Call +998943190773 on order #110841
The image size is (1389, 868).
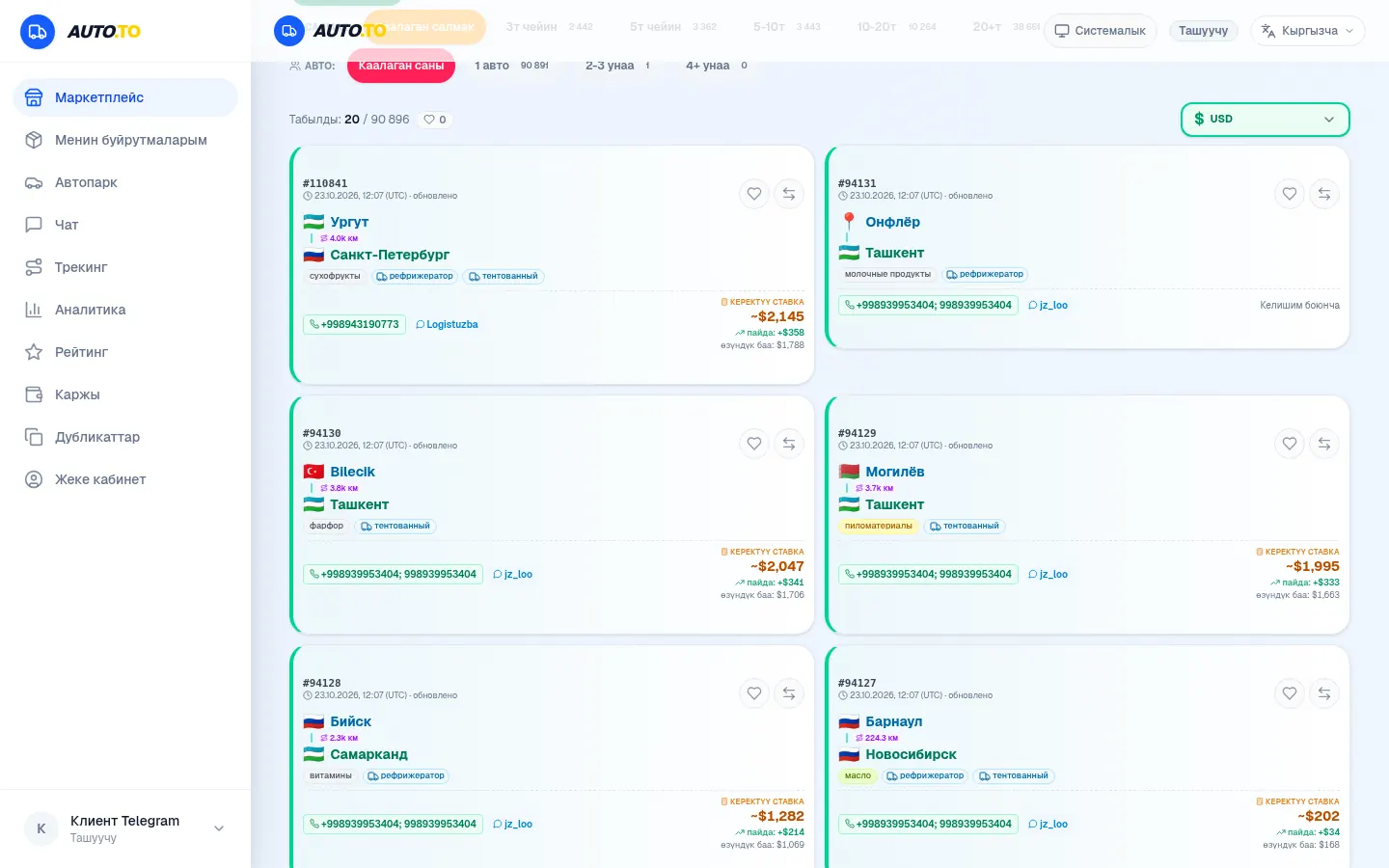point(354,324)
